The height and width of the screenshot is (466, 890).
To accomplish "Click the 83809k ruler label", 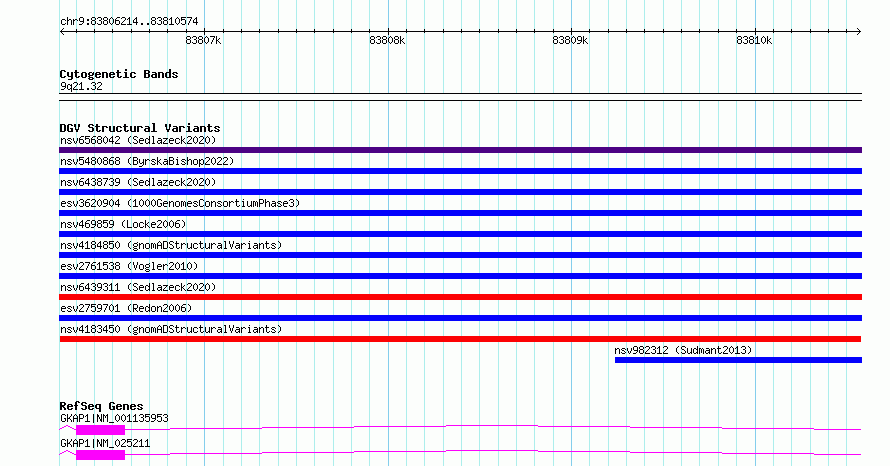I will point(570,40).
